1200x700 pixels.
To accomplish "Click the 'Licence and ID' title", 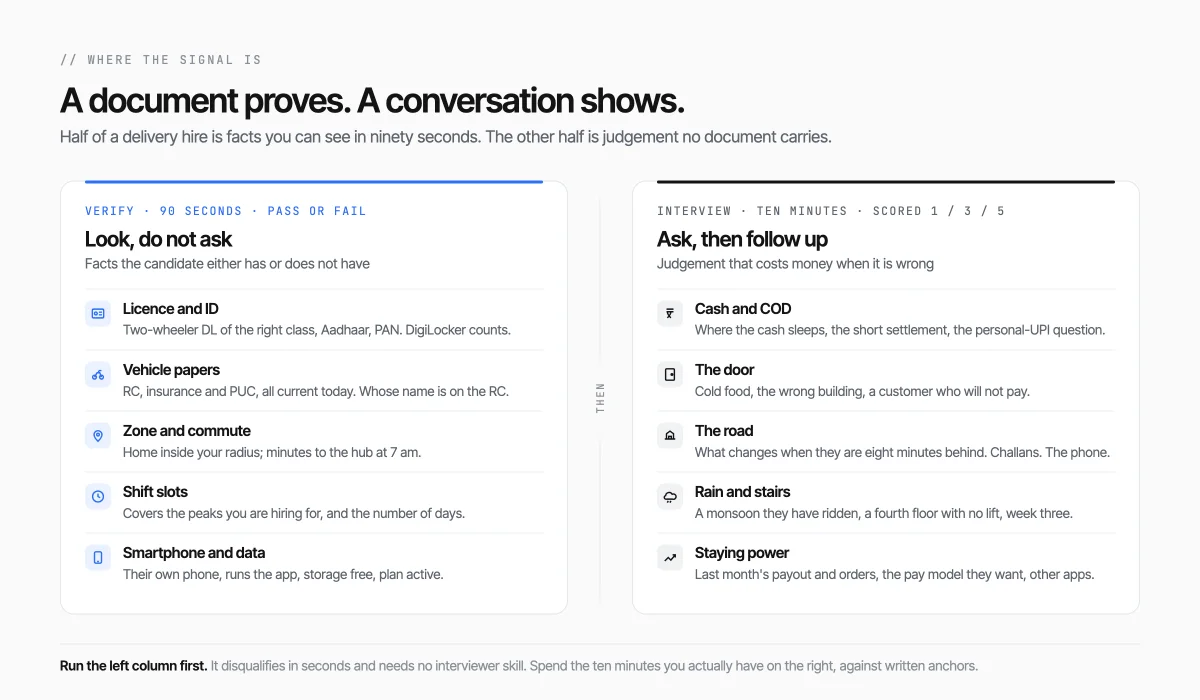I will point(171,309).
